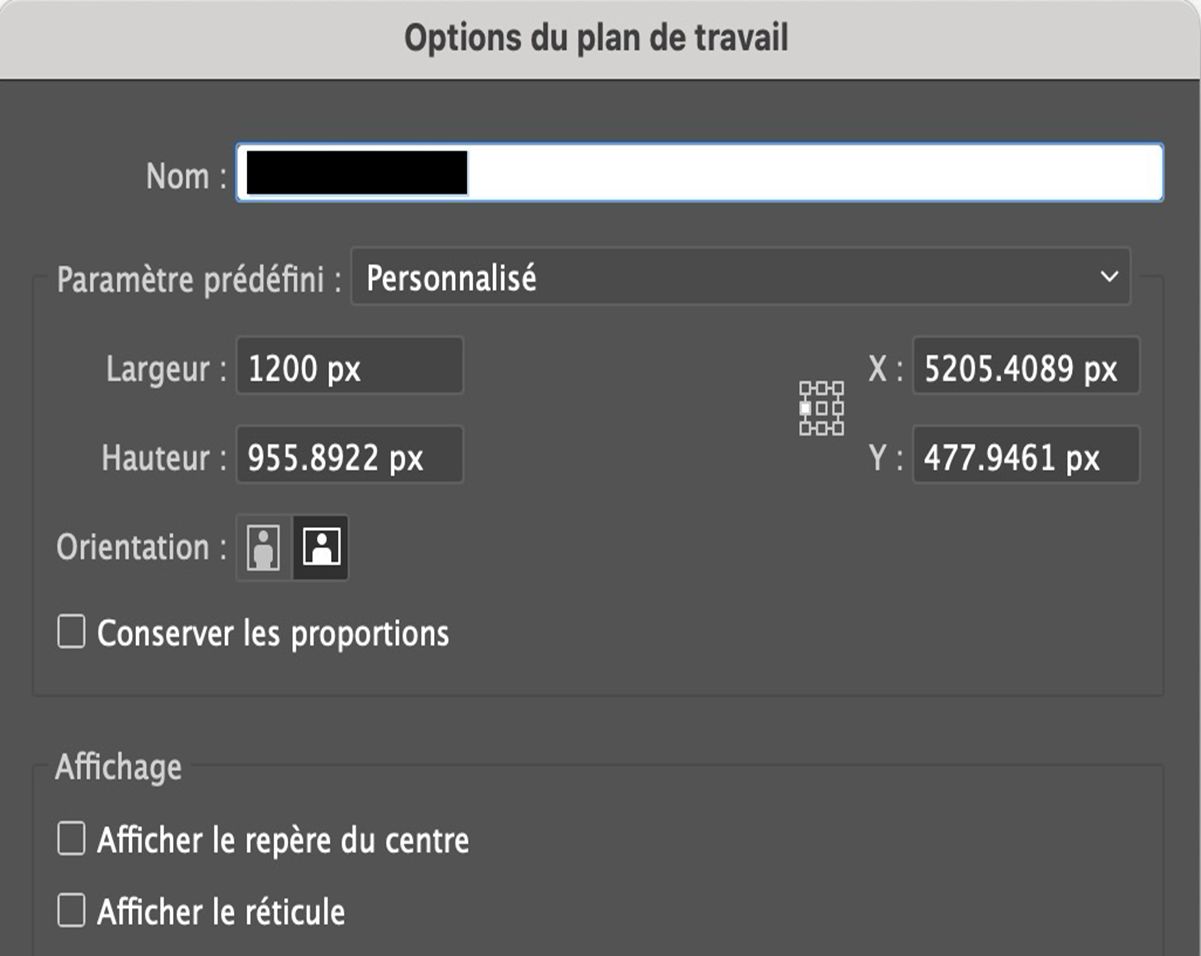Check Afficher le repère du centre

pos(70,840)
